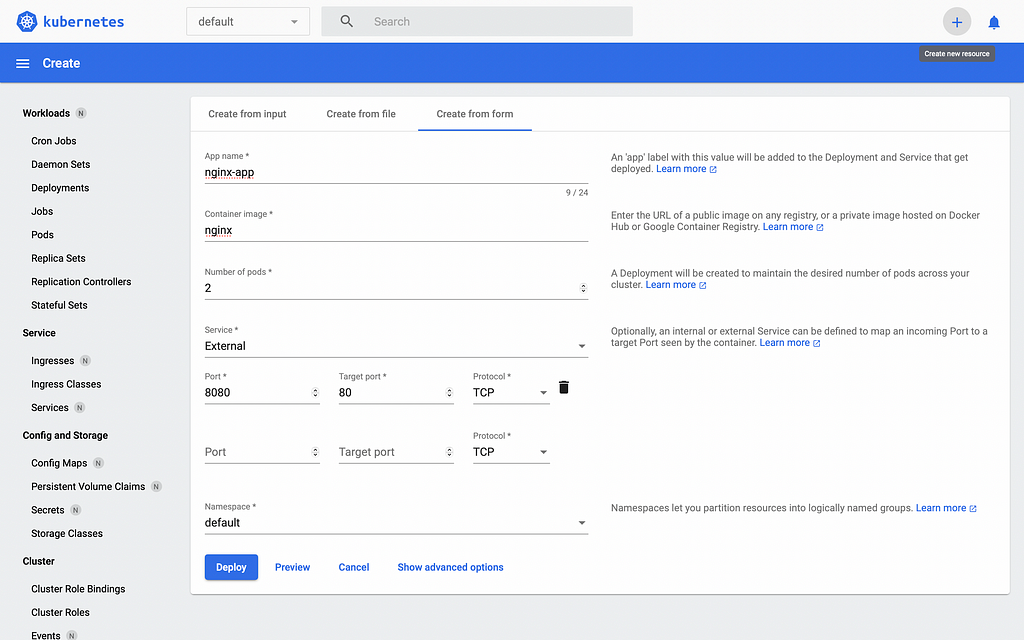Click the App name input field
The width and height of the screenshot is (1024, 640).
396,172
